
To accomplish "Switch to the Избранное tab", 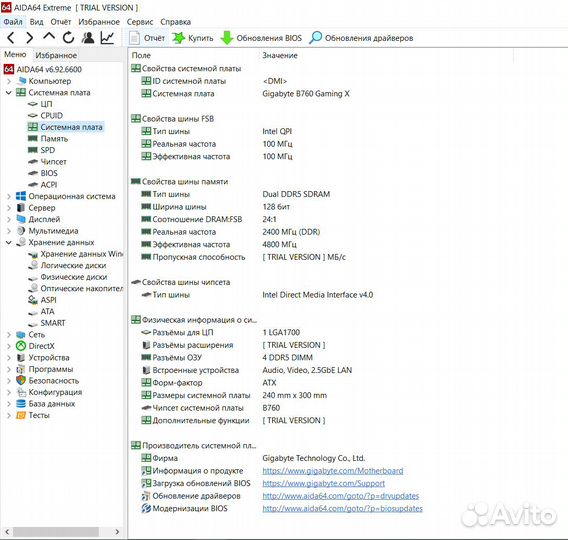I will 56,55.
